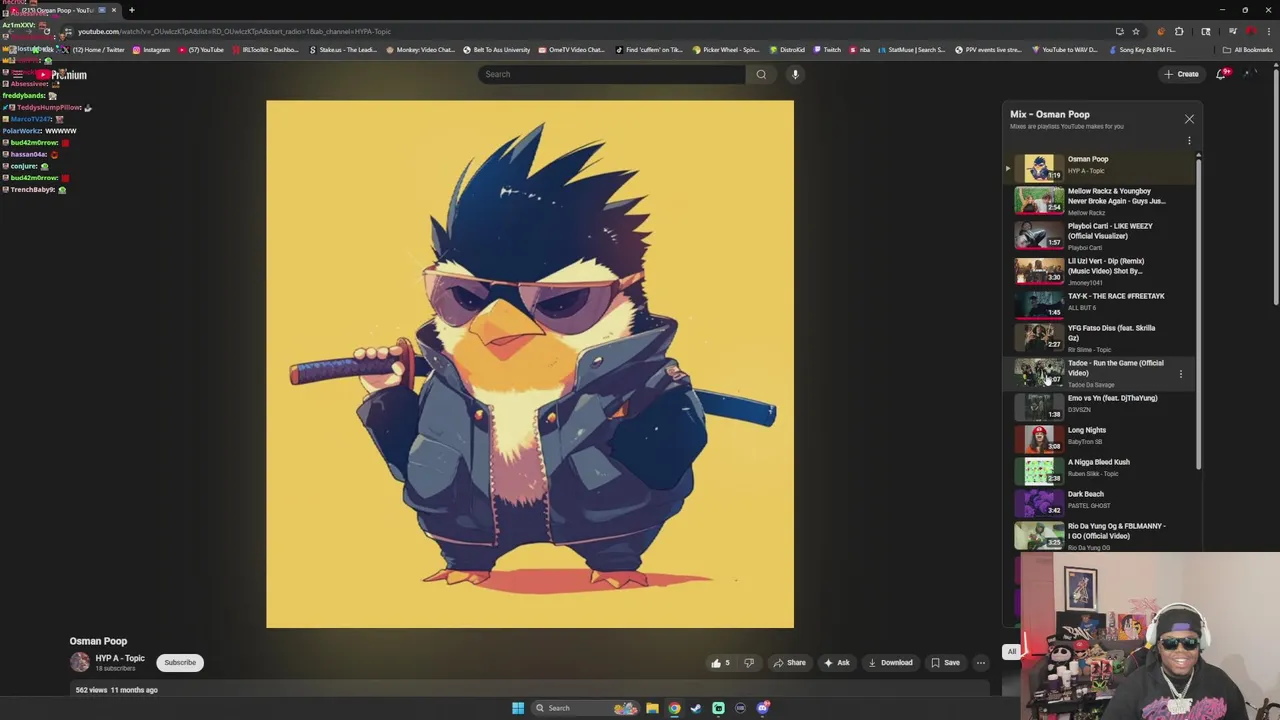
Task: Dislike the Osman Poop video
Action: [749, 662]
